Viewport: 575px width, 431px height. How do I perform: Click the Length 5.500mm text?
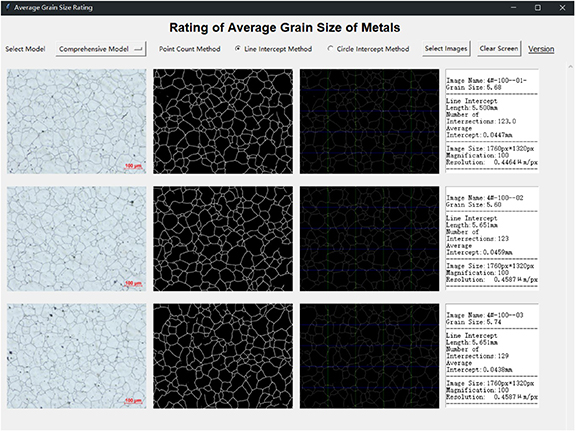click(472, 108)
